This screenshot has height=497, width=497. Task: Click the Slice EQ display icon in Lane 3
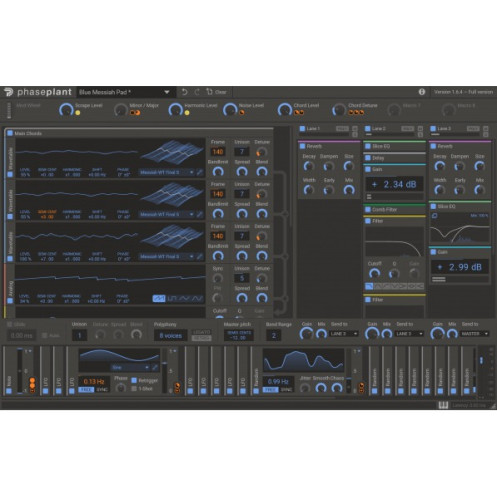(x=435, y=216)
